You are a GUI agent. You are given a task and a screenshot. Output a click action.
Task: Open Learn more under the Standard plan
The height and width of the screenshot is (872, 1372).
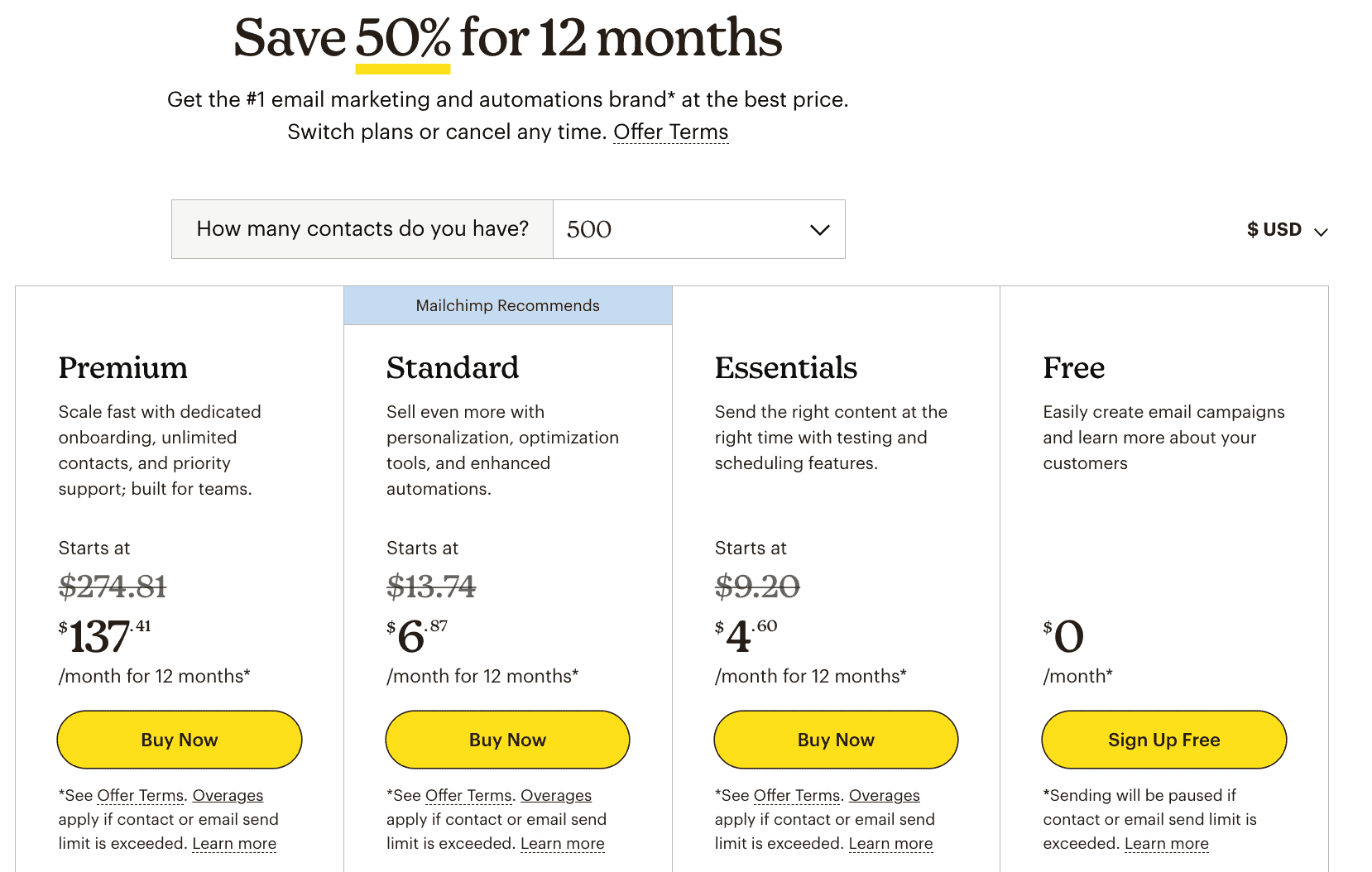tap(562, 843)
